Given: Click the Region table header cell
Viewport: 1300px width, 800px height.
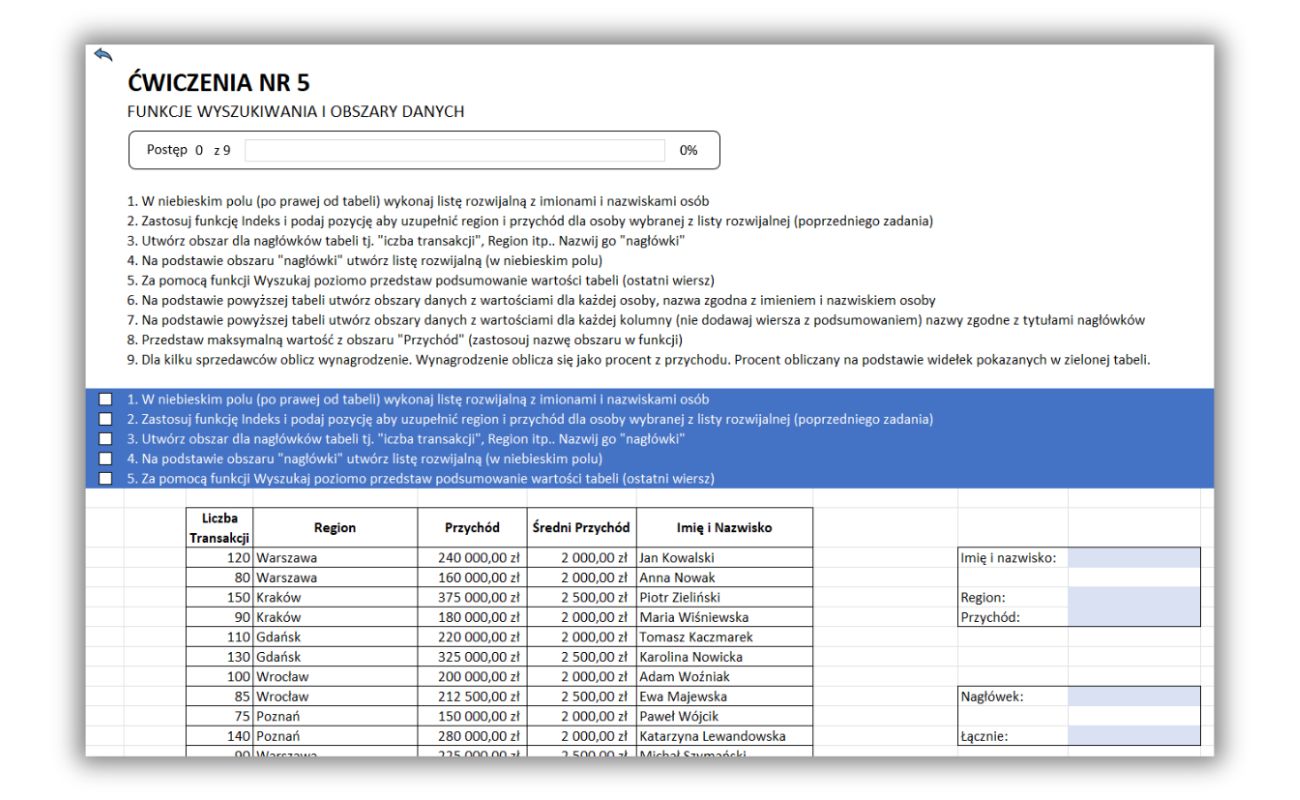Looking at the screenshot, I should point(335,528).
